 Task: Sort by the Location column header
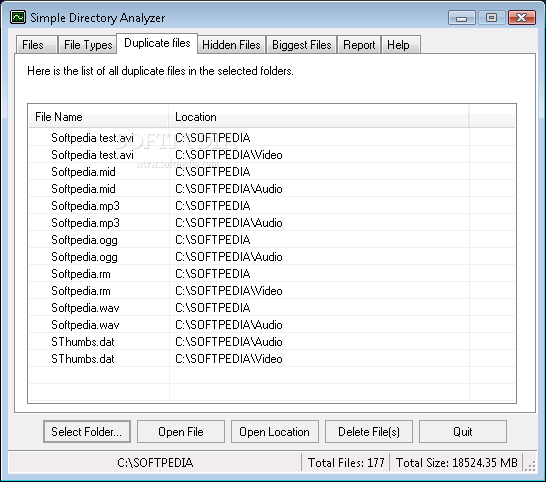tap(319, 117)
